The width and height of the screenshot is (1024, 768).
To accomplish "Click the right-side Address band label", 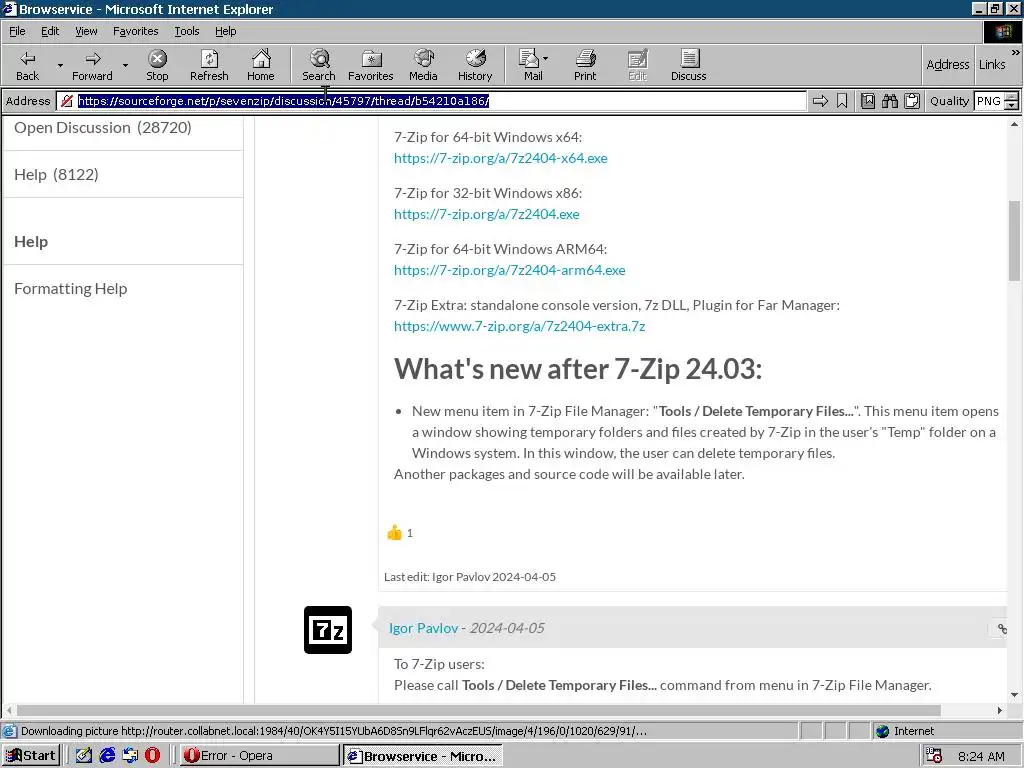I will pyautogui.click(x=948, y=65).
